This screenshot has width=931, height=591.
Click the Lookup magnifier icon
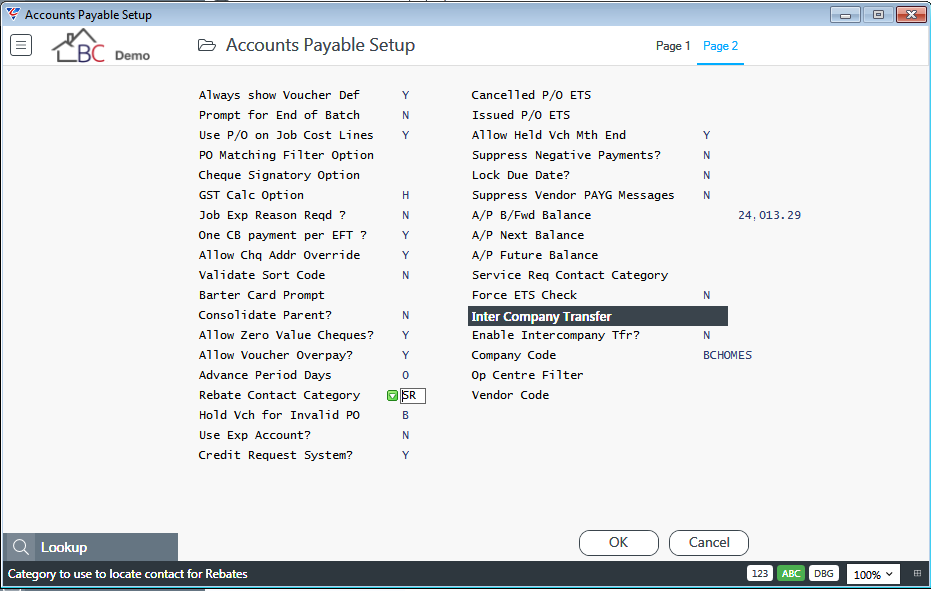click(x=21, y=547)
